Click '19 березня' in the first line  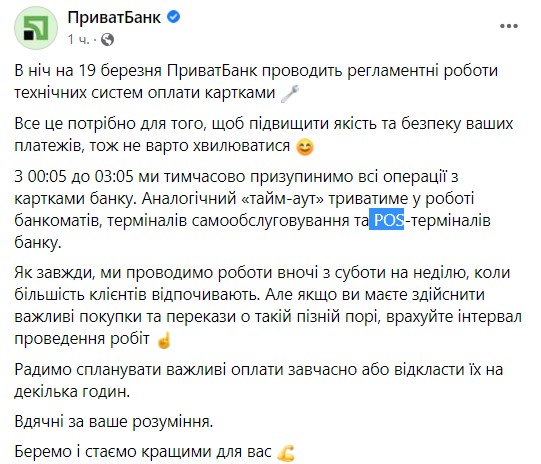tap(120, 71)
